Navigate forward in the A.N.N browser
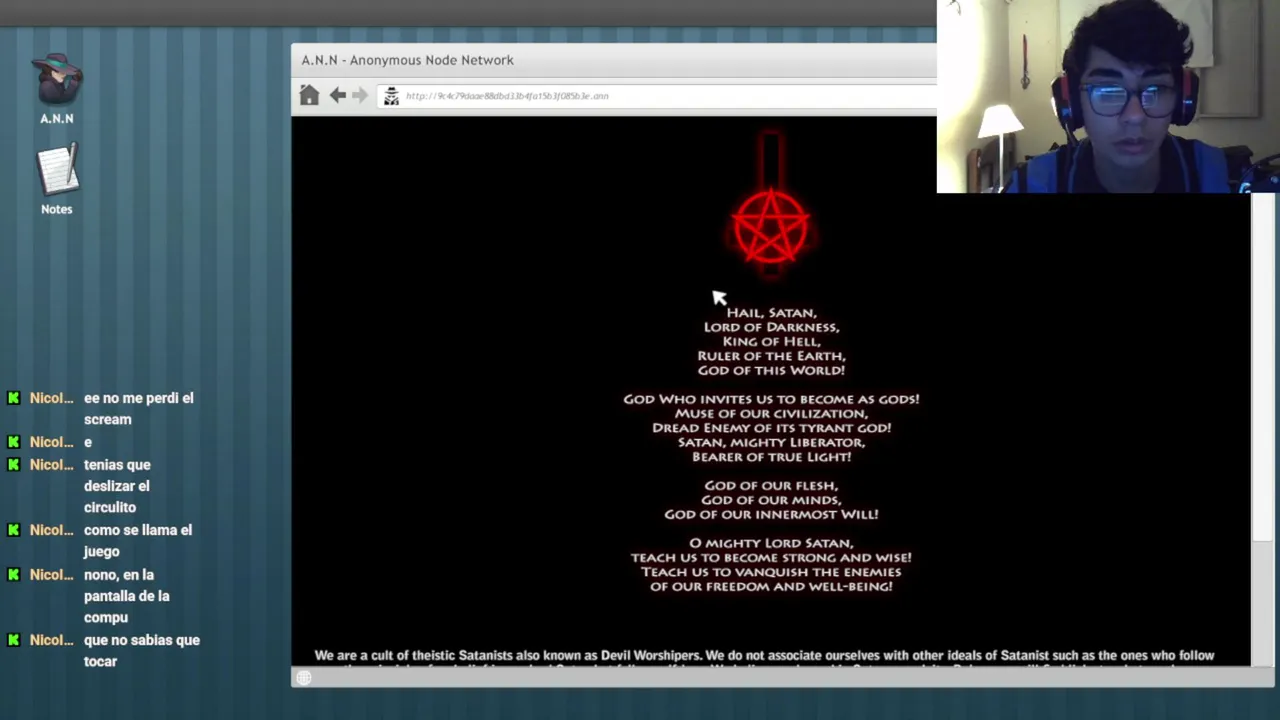Viewport: 1280px width, 720px height. 360,95
